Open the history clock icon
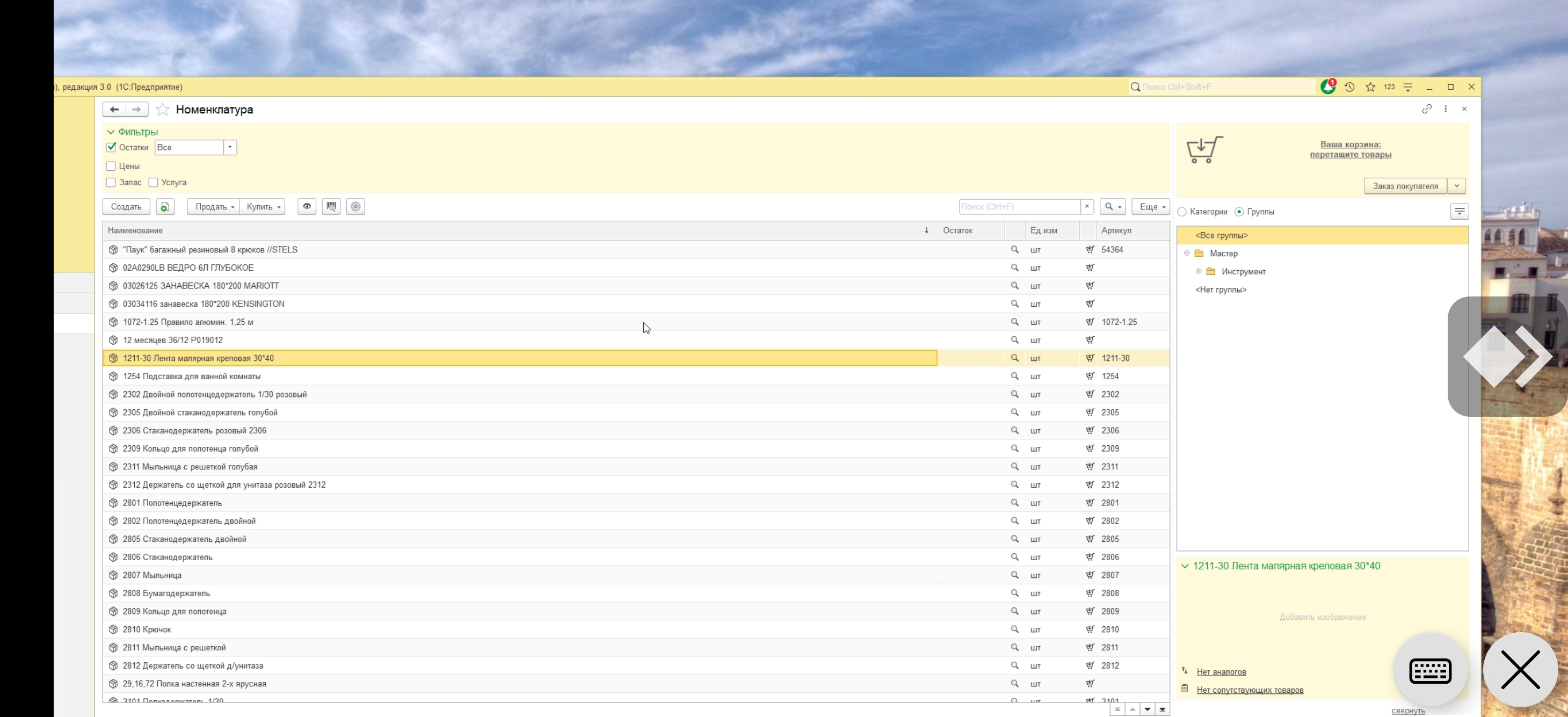 click(1349, 87)
